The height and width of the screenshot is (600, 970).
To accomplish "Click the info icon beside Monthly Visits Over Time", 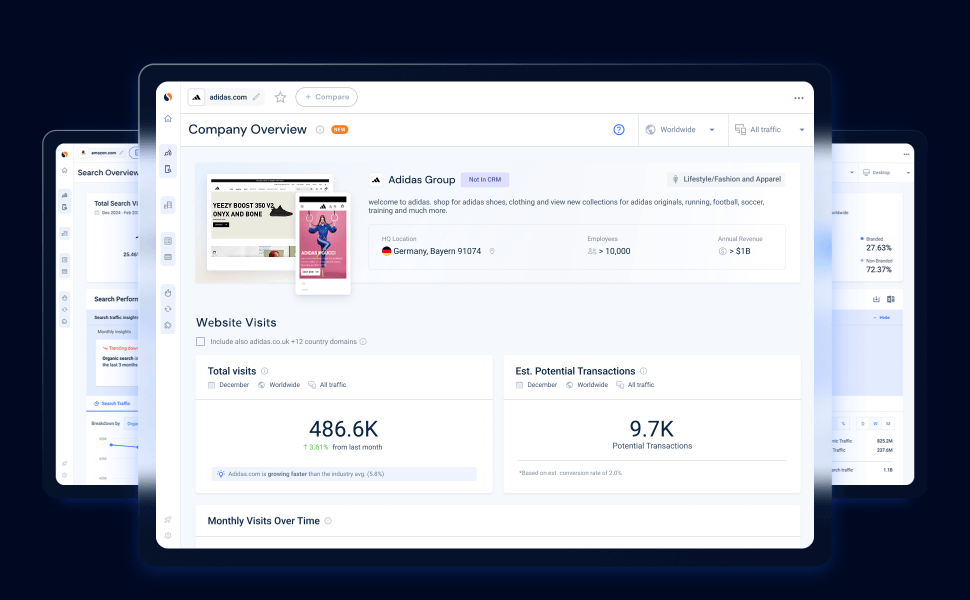I will [328, 521].
